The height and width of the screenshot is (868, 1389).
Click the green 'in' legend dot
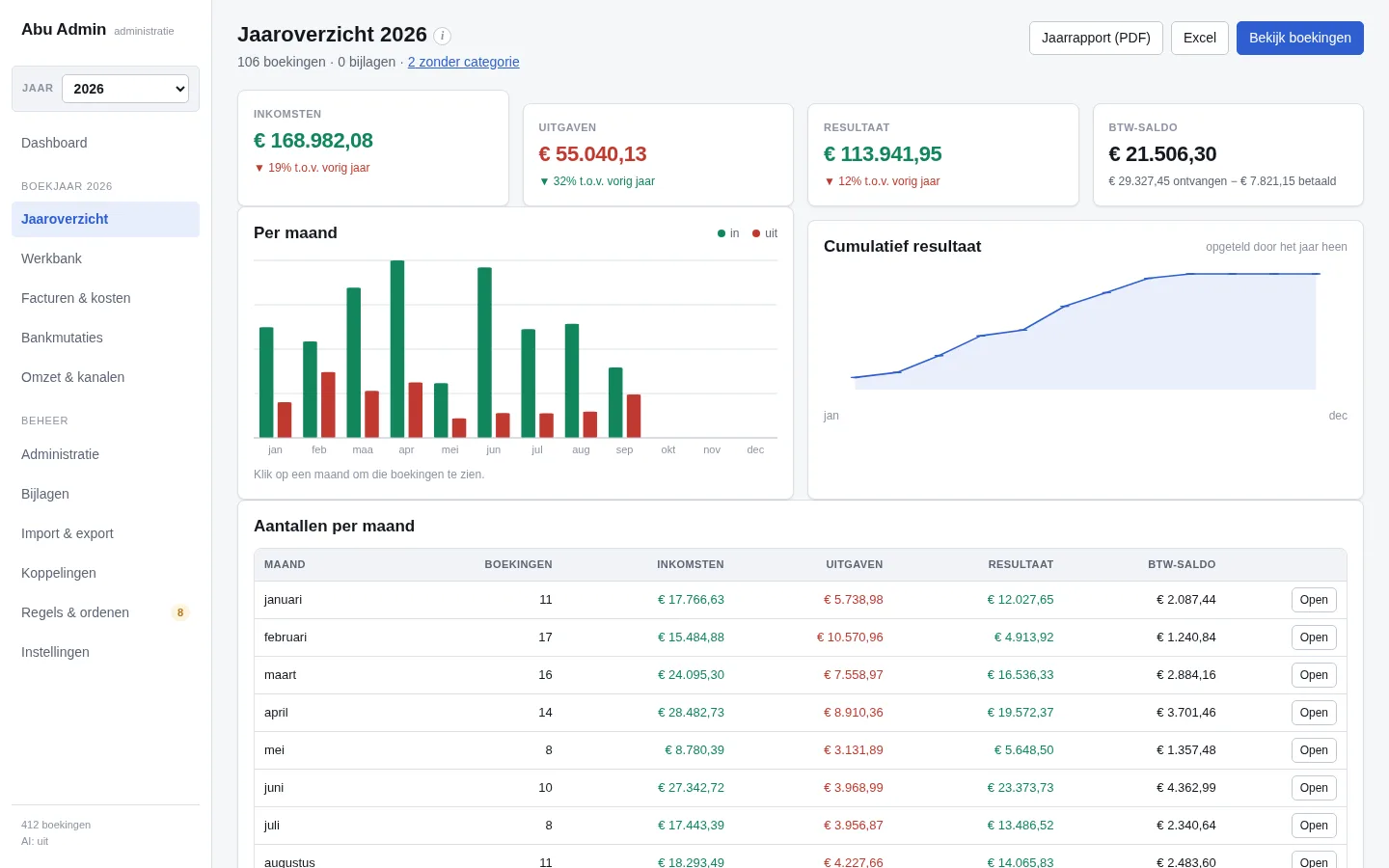click(x=722, y=233)
